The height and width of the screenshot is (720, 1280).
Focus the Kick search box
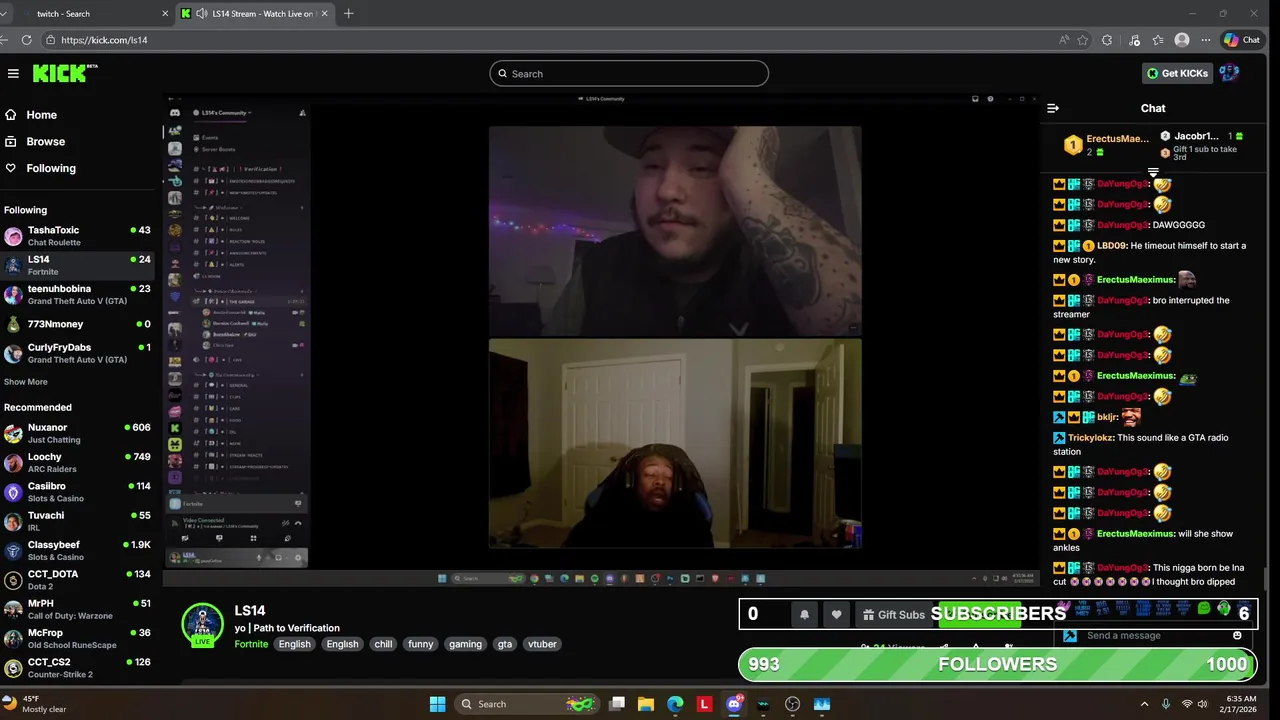629,73
